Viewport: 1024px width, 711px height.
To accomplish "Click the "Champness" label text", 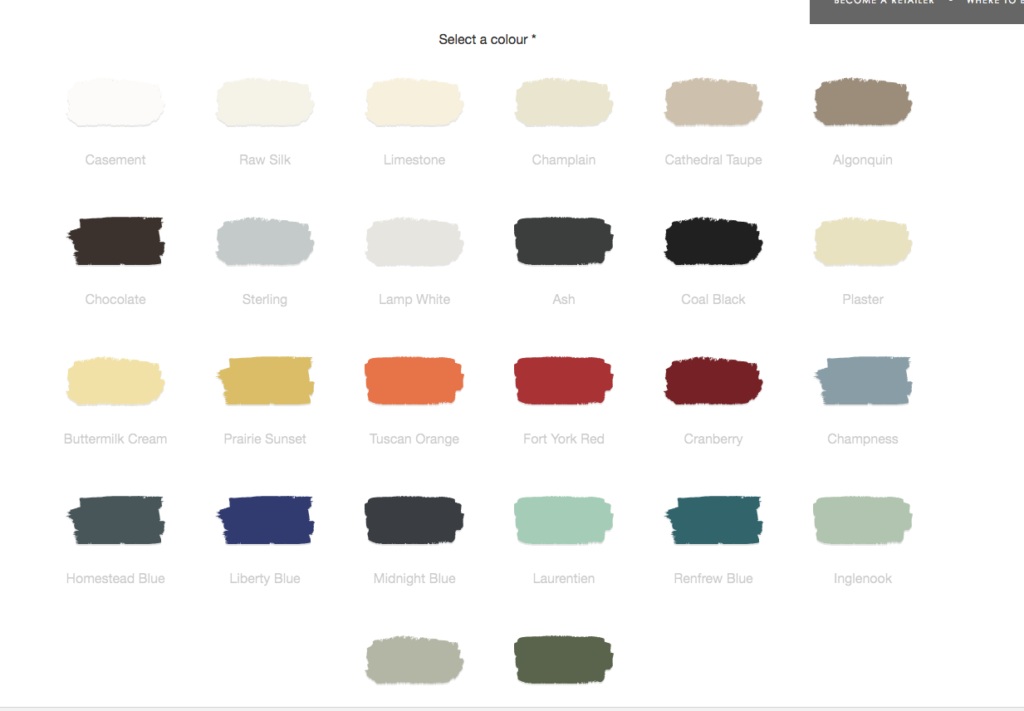I will tap(863, 439).
